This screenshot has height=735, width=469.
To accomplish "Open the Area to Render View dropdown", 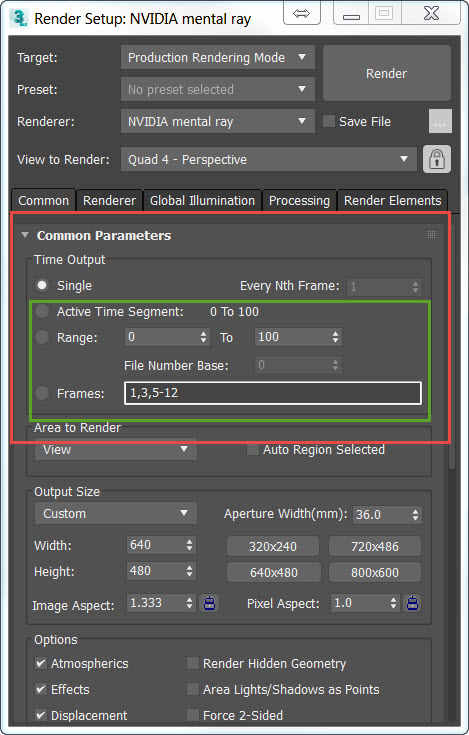I will point(116,450).
